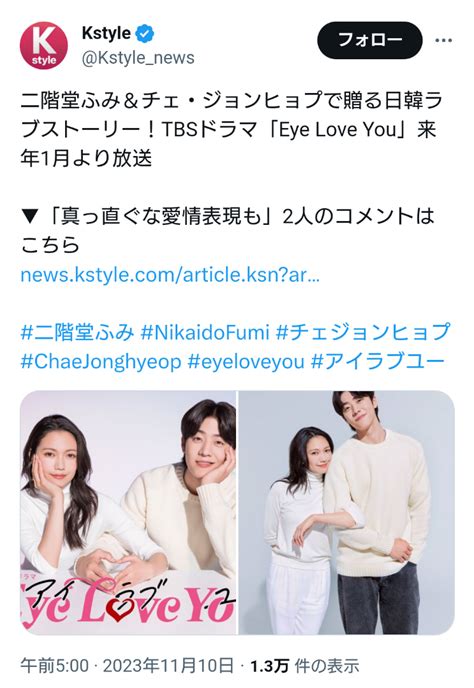
Task: Open the three-dot more options menu
Action: (x=443, y=40)
